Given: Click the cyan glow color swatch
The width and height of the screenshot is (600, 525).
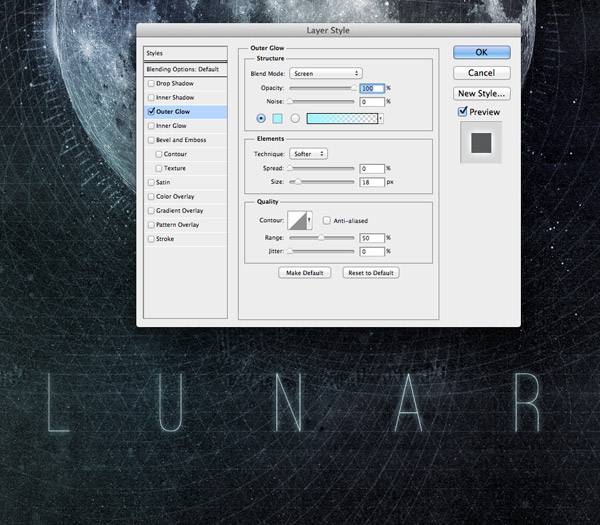Looking at the screenshot, I should coord(278,118).
